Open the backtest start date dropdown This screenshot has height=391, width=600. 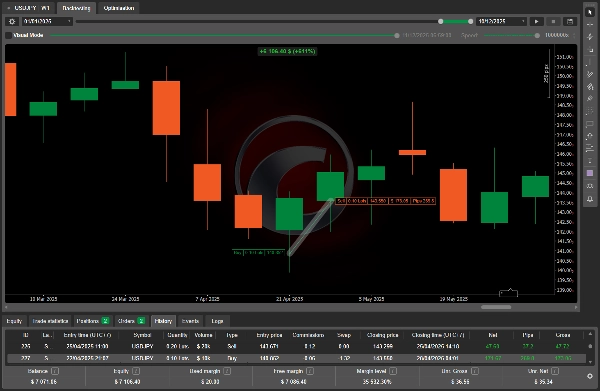(47, 21)
